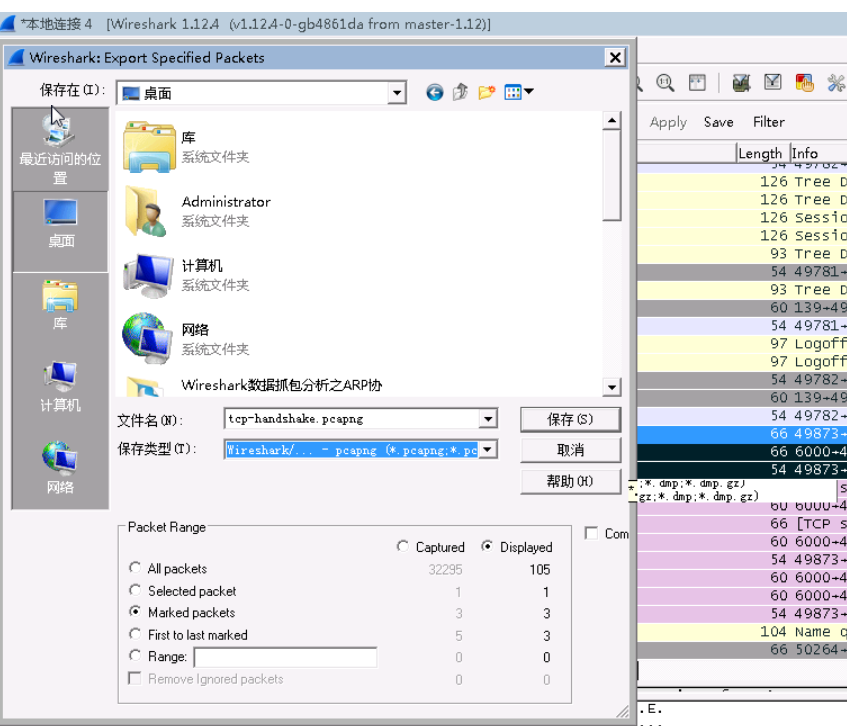Click the Range text input field

tap(285, 657)
